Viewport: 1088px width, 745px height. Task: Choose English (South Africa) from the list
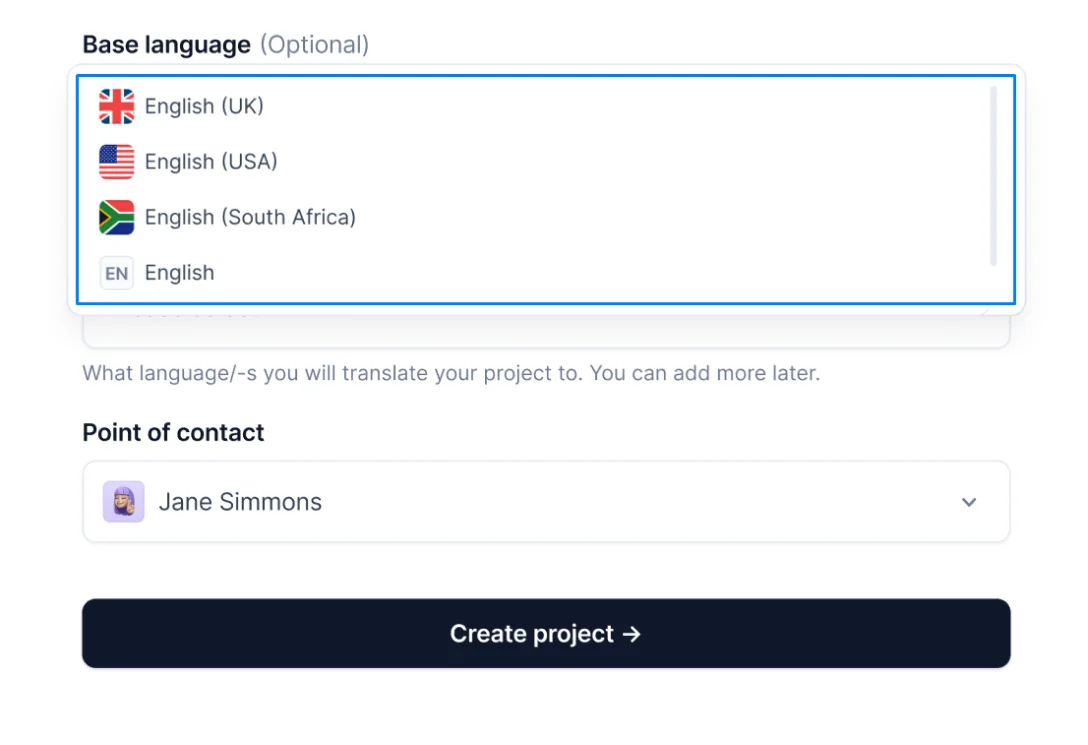251,217
